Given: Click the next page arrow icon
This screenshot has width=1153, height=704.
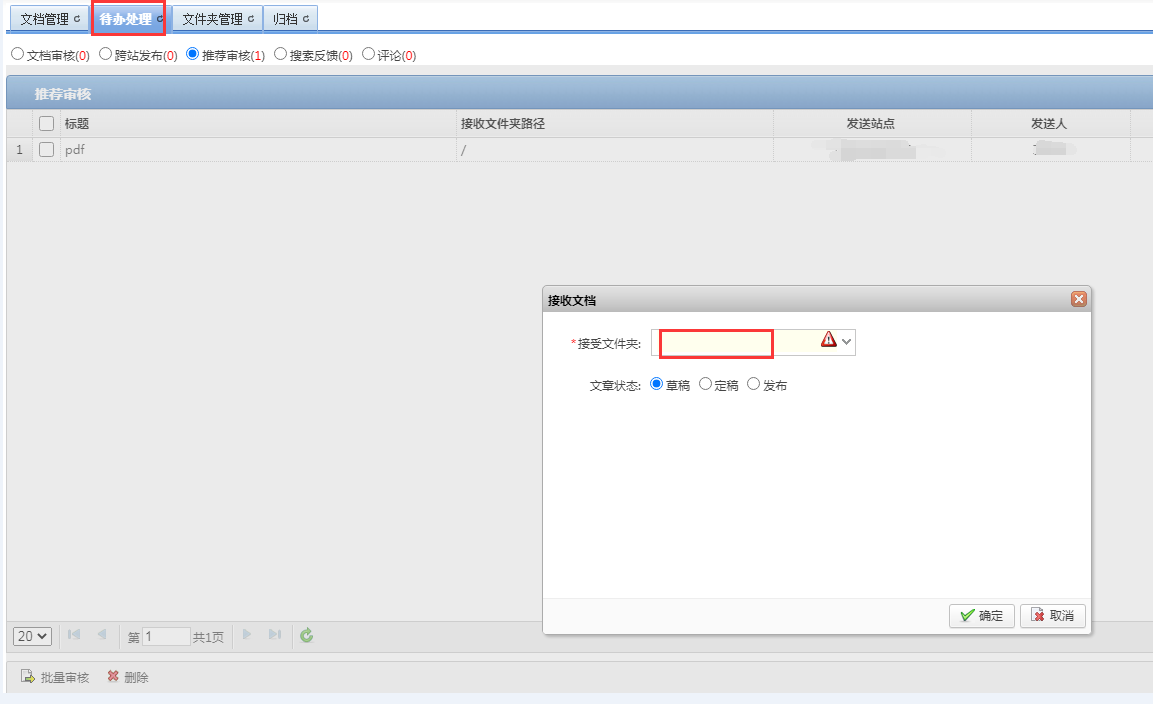Looking at the screenshot, I should (247, 636).
